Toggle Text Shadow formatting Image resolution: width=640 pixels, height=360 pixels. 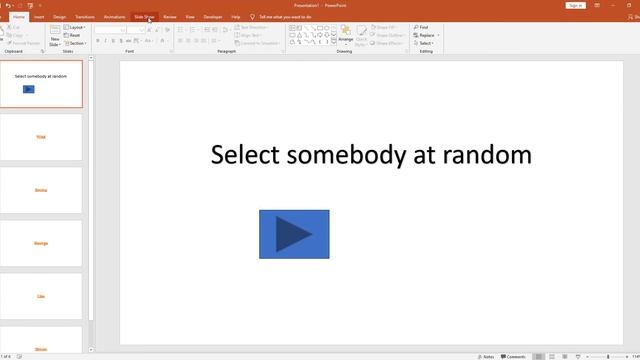click(121, 41)
